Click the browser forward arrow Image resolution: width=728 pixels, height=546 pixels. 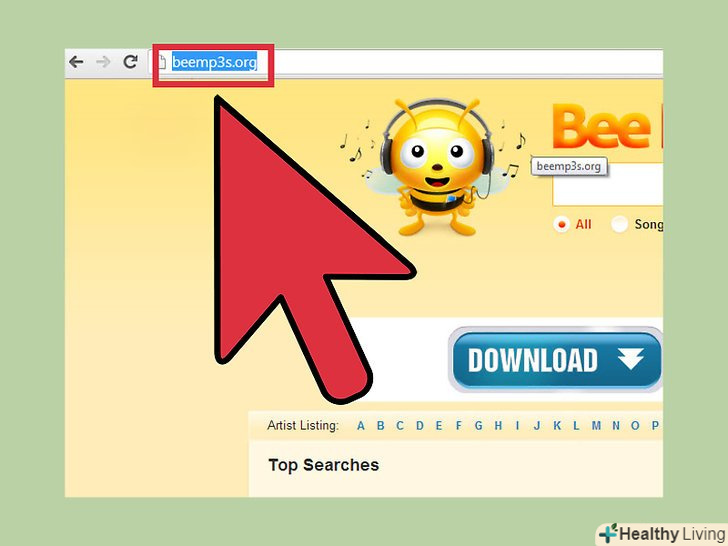[104, 61]
